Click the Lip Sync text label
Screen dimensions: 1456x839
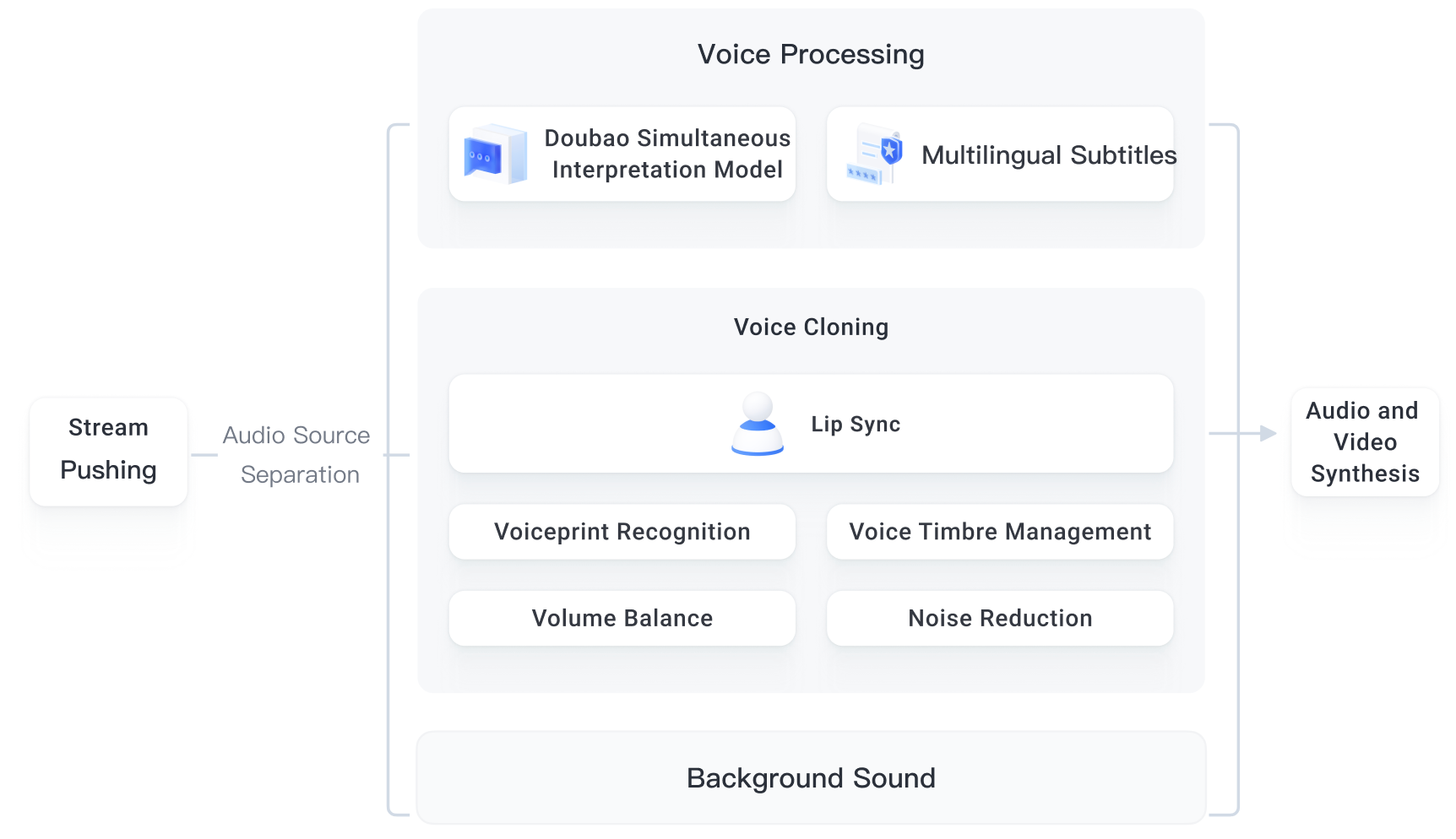[856, 424]
